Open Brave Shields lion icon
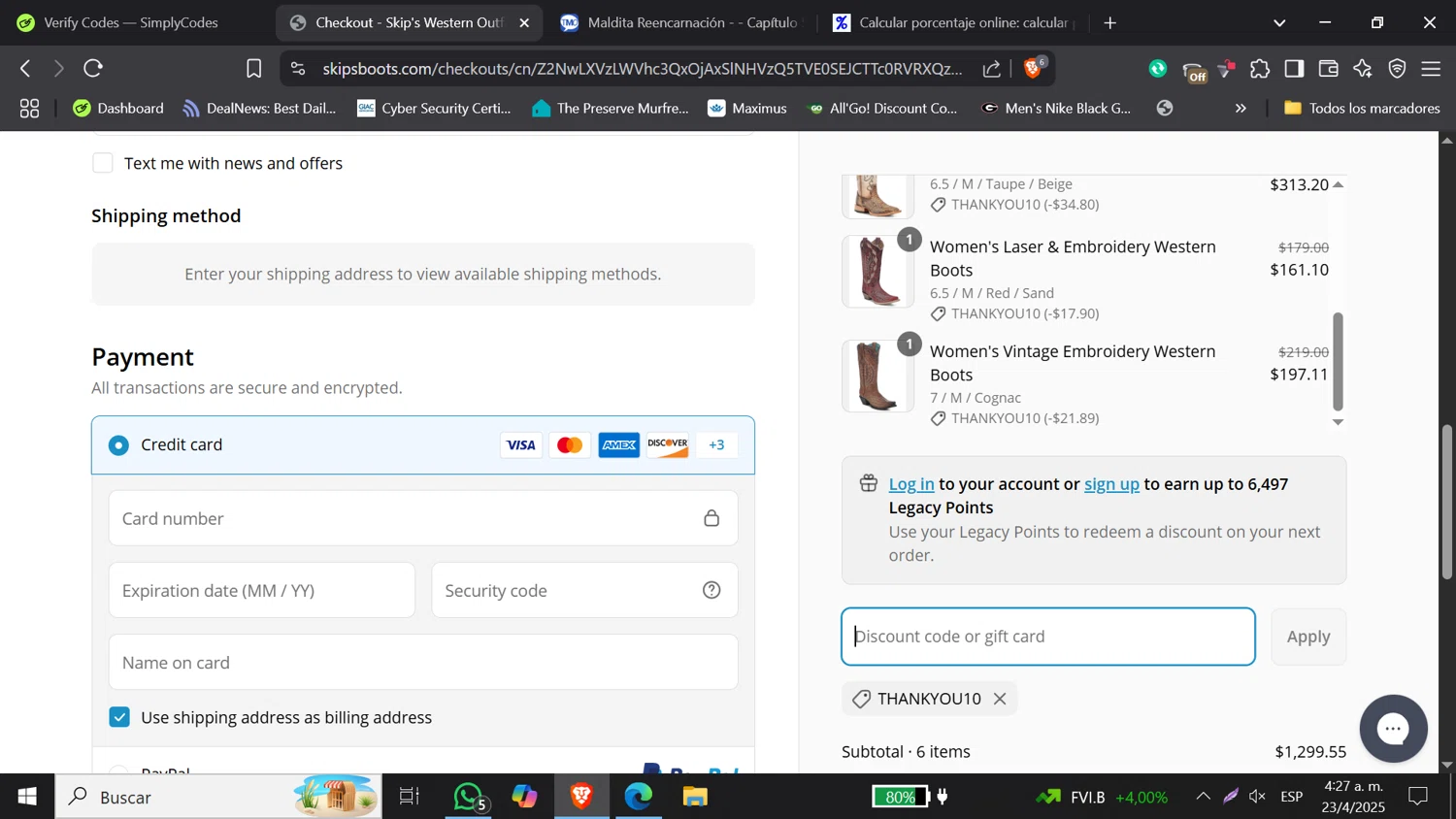Viewport: 1456px width, 819px height. [x=1034, y=68]
